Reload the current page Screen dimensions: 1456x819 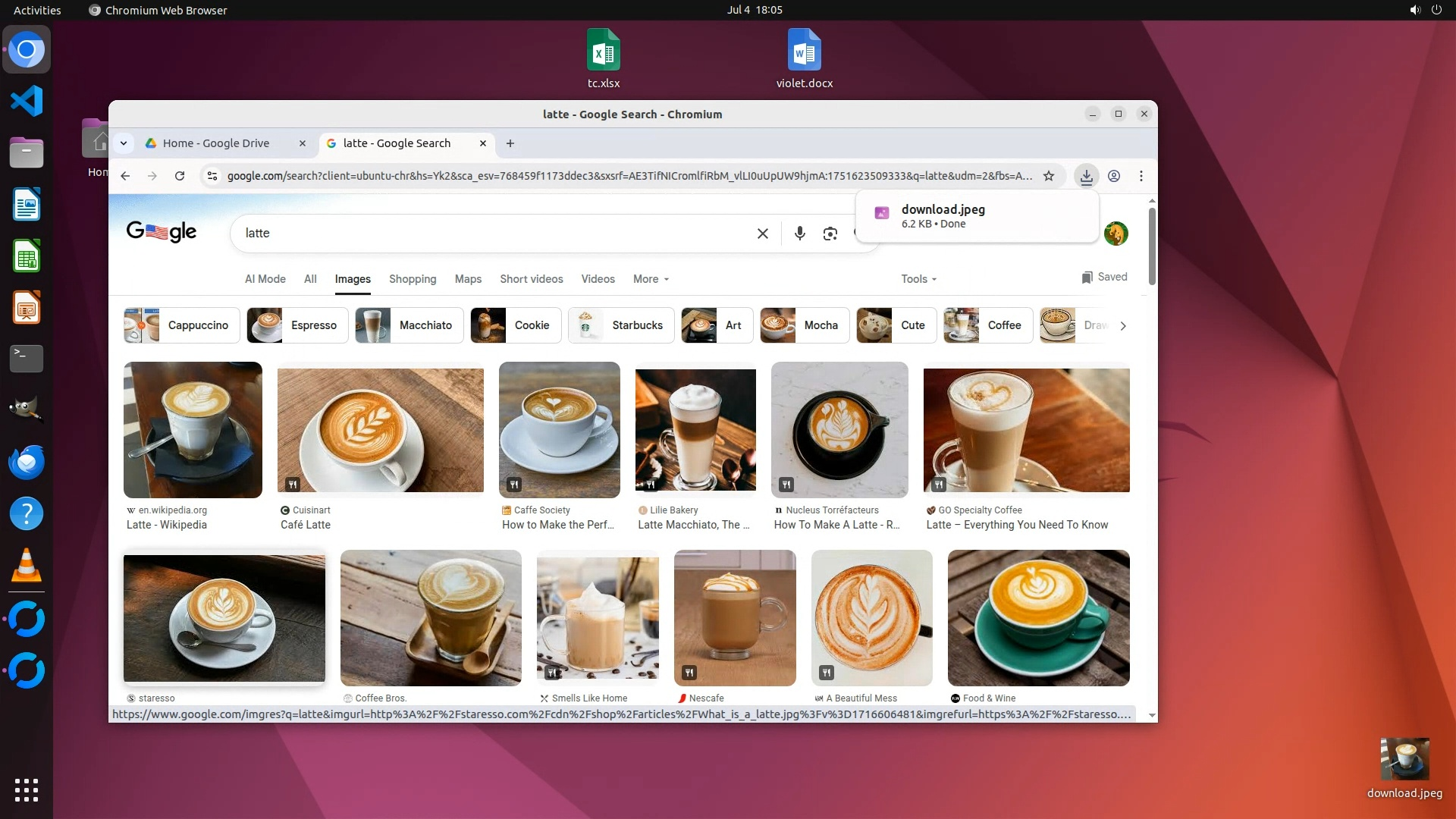click(x=180, y=176)
